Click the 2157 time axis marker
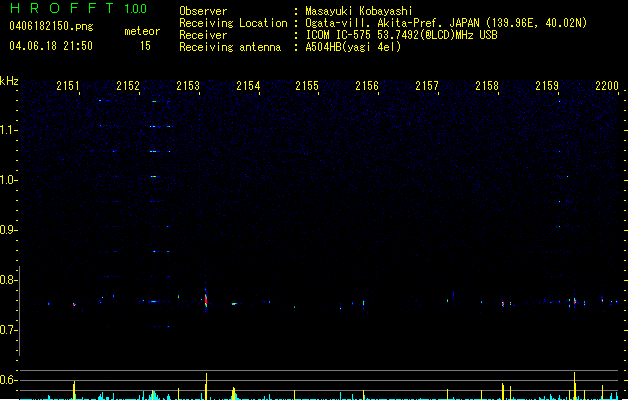 [x=427, y=86]
